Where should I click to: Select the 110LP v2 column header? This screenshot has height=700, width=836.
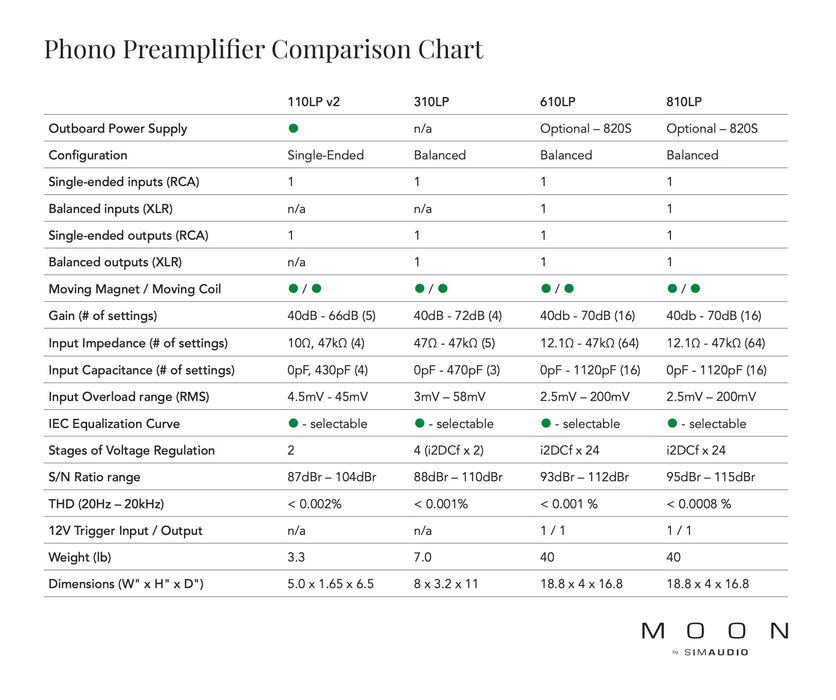[313, 102]
